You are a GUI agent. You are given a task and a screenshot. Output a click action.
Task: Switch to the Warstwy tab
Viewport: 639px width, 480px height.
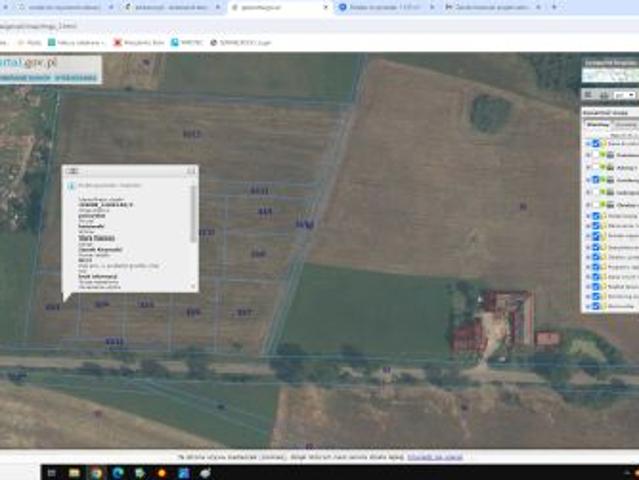pyautogui.click(x=598, y=125)
